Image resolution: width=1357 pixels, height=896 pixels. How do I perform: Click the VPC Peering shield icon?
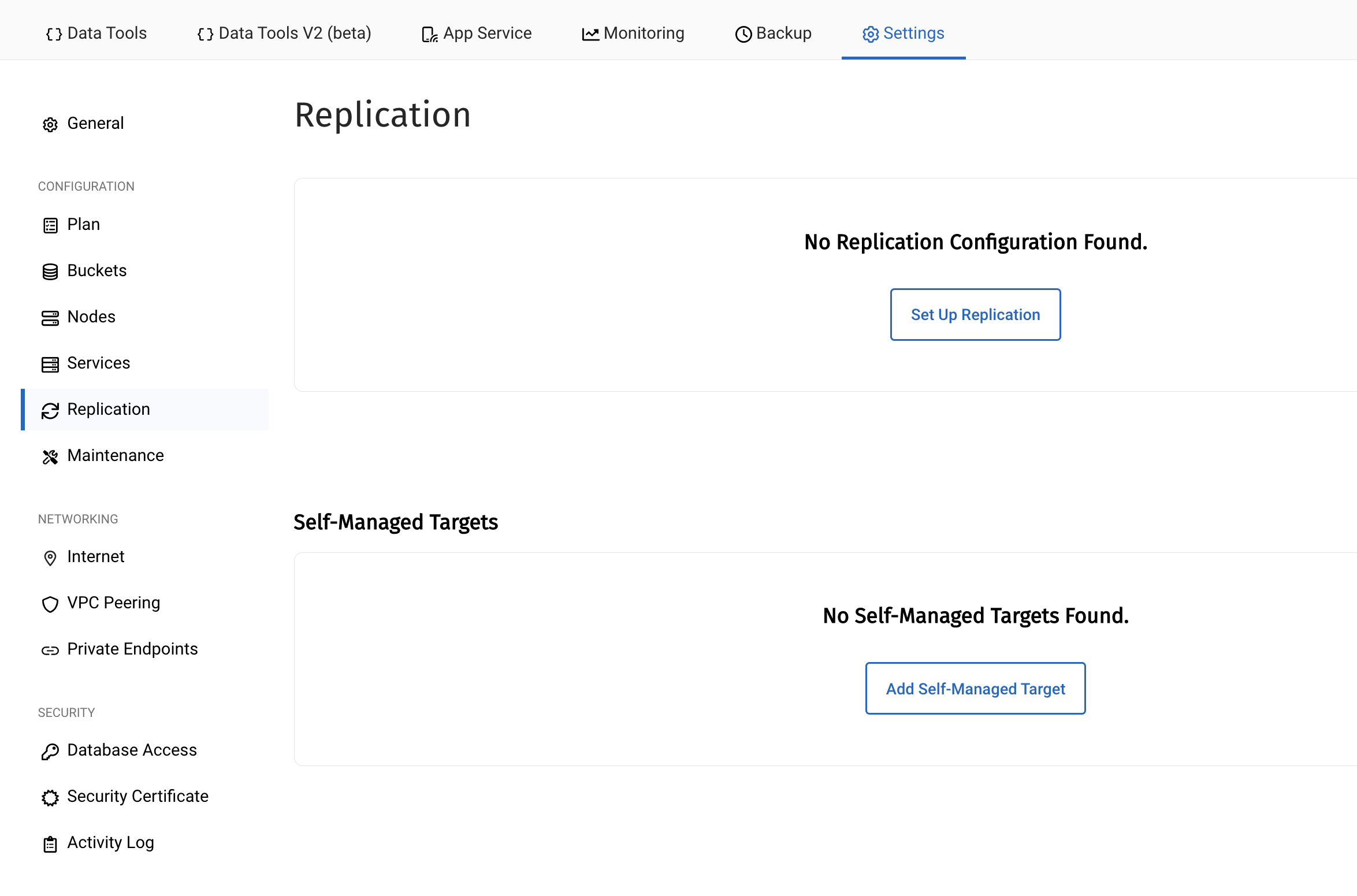click(x=50, y=604)
